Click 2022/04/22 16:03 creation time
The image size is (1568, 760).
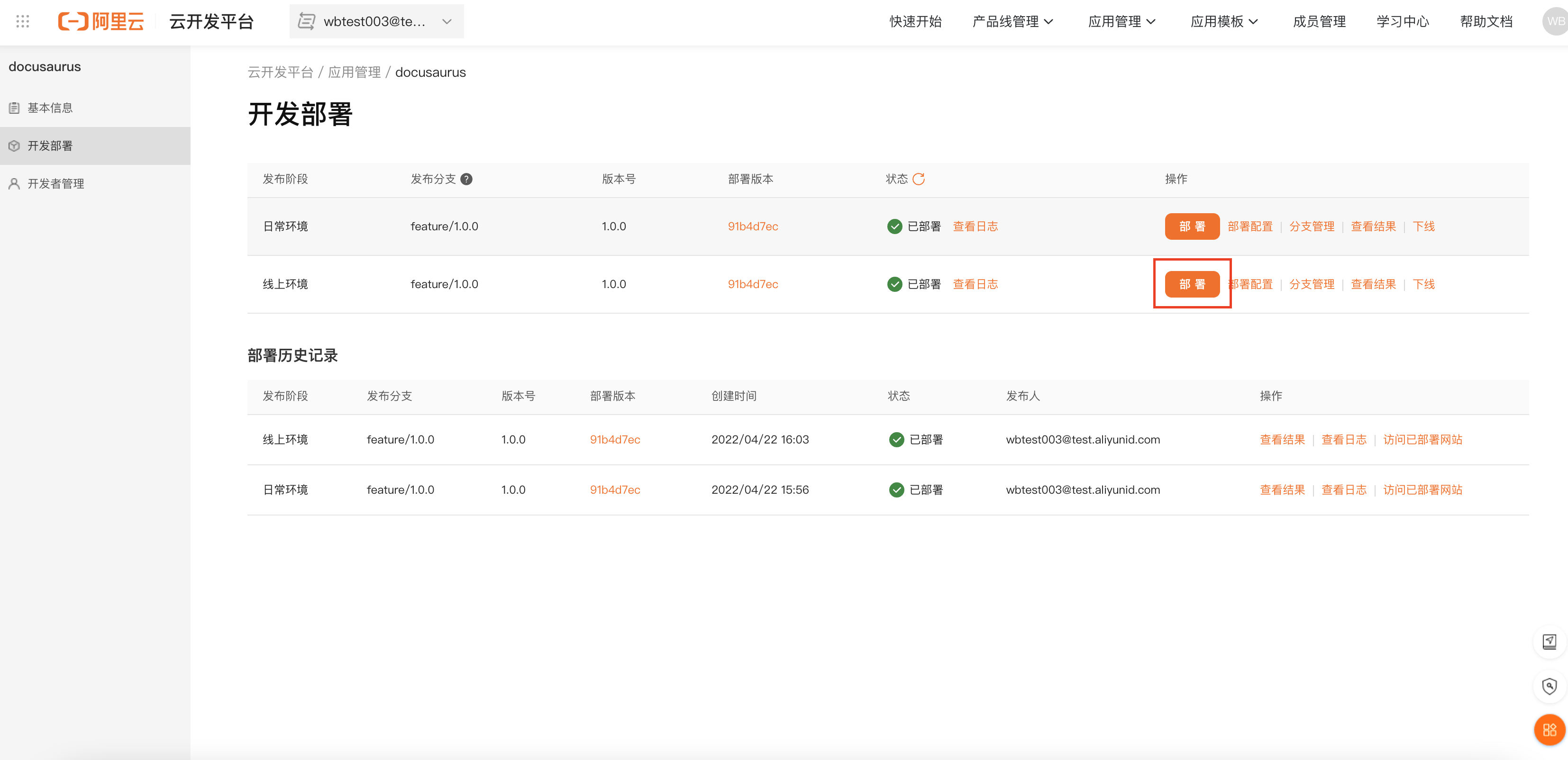[x=760, y=439]
